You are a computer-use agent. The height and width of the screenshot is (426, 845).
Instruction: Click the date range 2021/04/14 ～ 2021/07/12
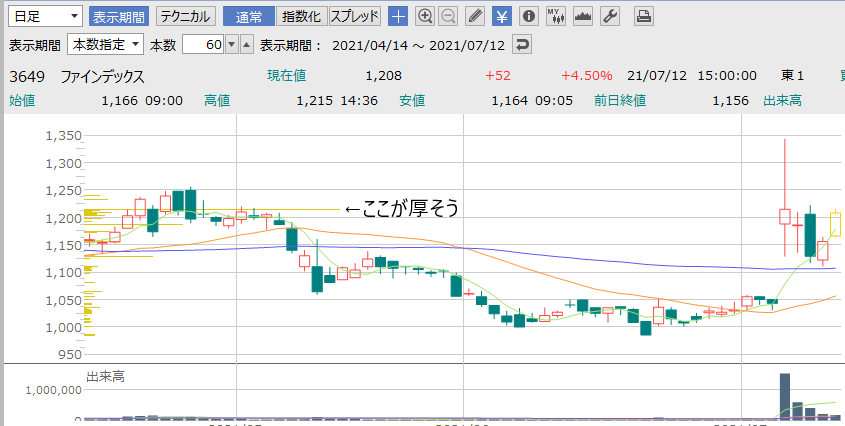419,45
